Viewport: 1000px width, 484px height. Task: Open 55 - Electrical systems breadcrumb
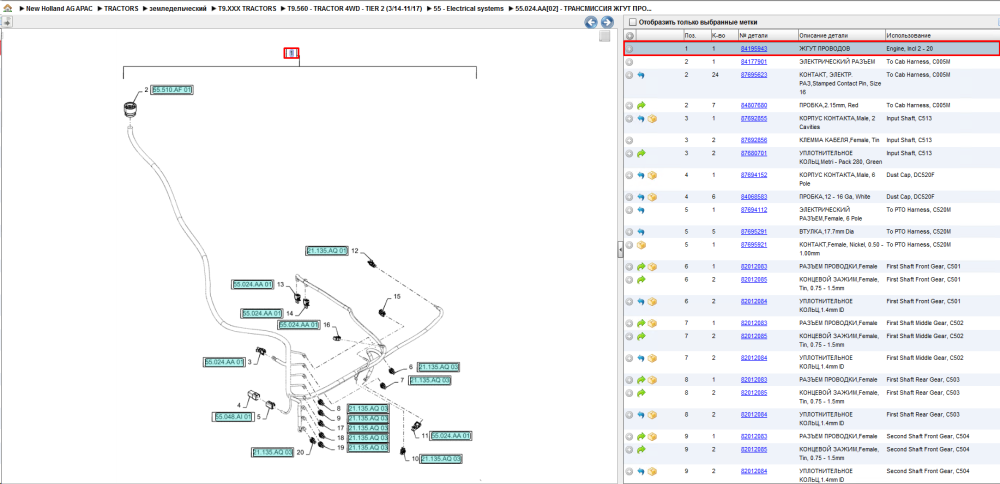point(469,9)
